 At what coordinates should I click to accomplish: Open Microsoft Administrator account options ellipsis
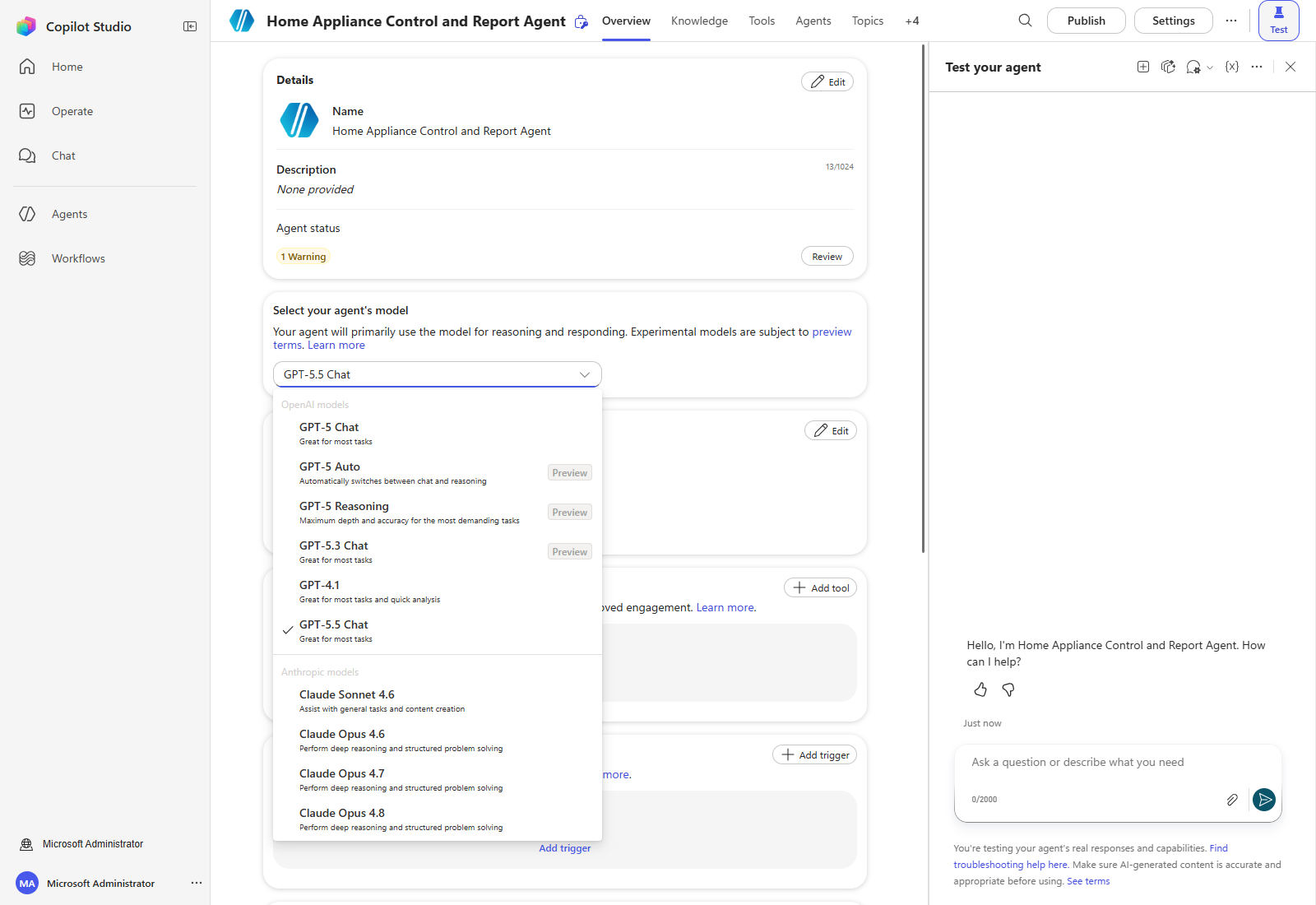pyautogui.click(x=197, y=883)
